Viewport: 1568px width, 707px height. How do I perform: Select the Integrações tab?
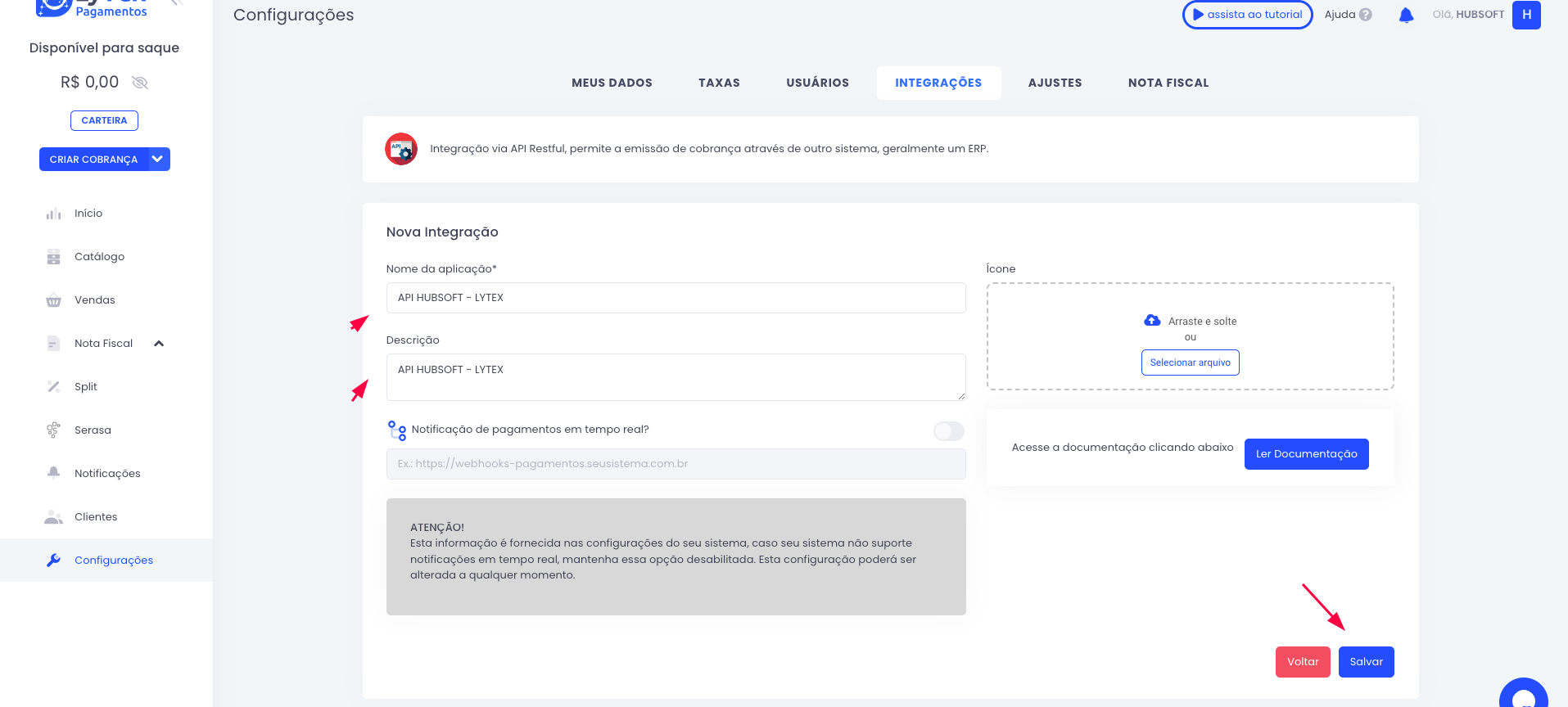coord(938,83)
